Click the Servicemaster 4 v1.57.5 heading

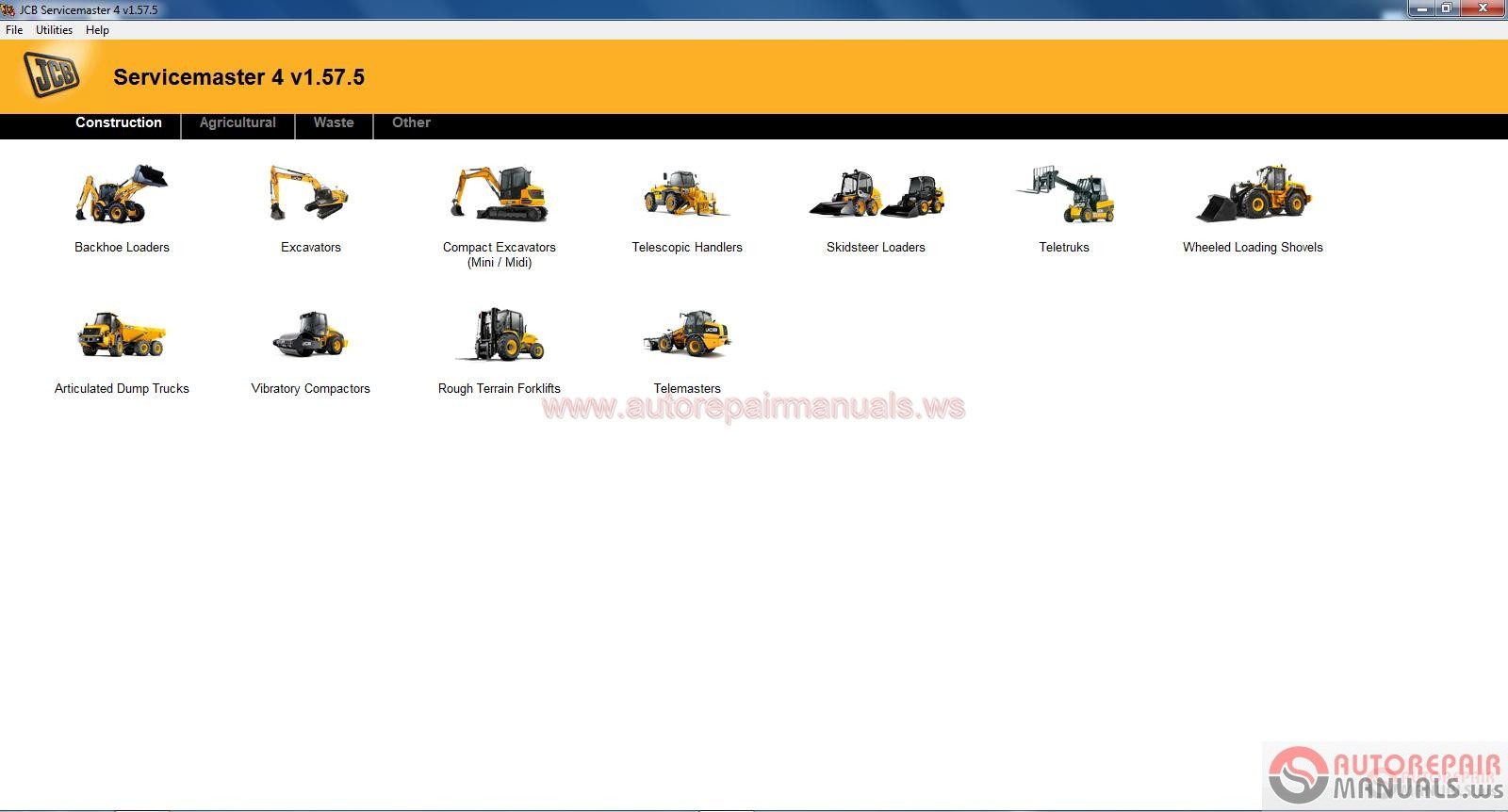click(x=238, y=77)
